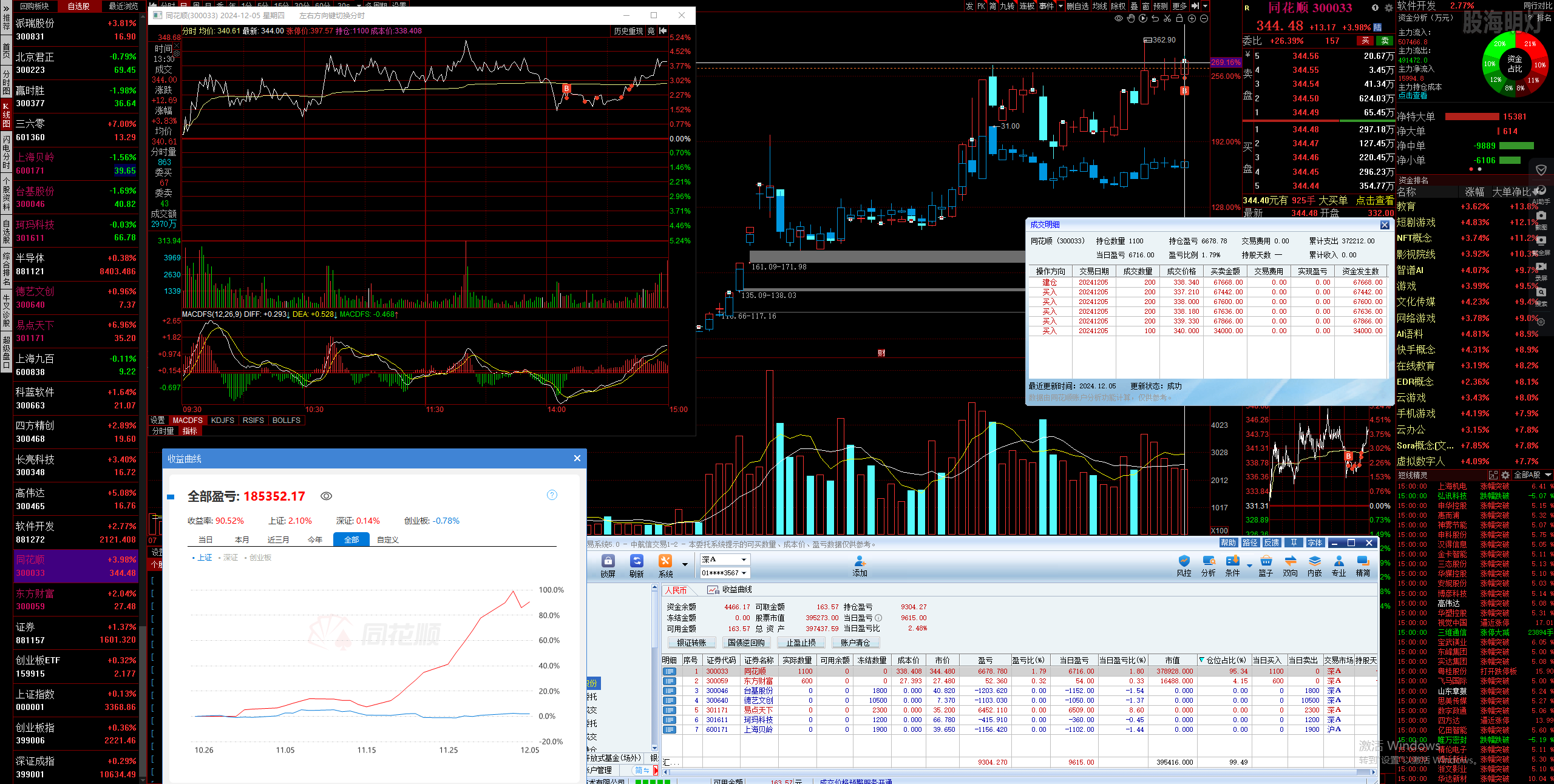Open settings gear beside 同花顺 300033 title
Image resolution: width=1554 pixels, height=784 pixels.
[1388, 8]
